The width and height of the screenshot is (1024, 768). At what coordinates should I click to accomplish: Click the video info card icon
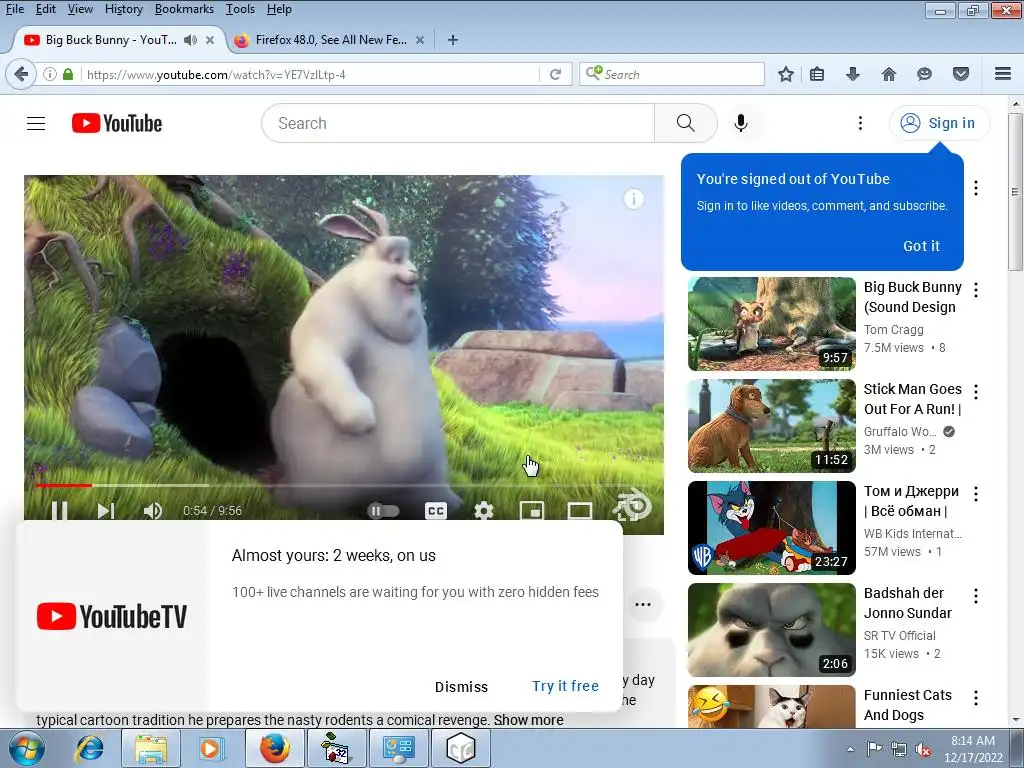click(x=633, y=199)
